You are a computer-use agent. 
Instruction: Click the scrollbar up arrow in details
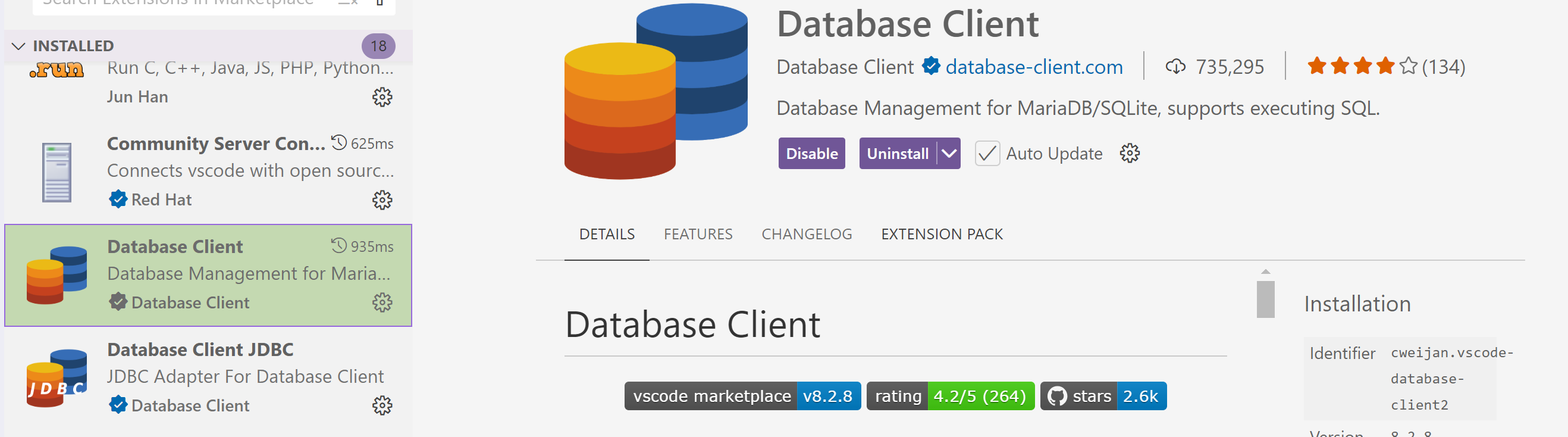point(1265,272)
